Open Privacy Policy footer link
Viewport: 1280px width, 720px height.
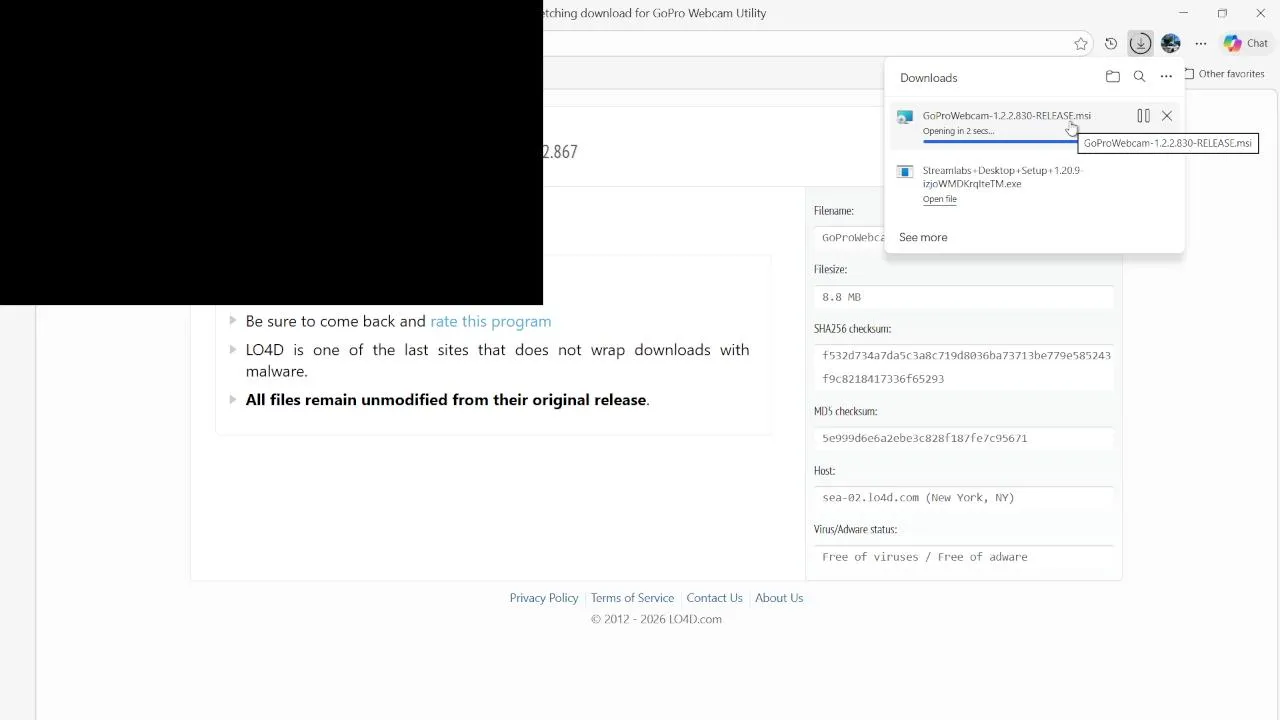(x=544, y=598)
